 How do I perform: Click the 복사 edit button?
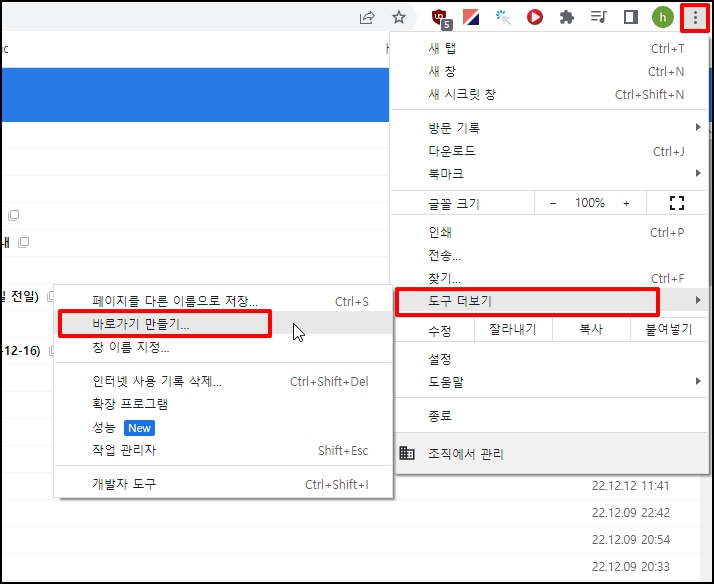pyautogui.click(x=591, y=329)
